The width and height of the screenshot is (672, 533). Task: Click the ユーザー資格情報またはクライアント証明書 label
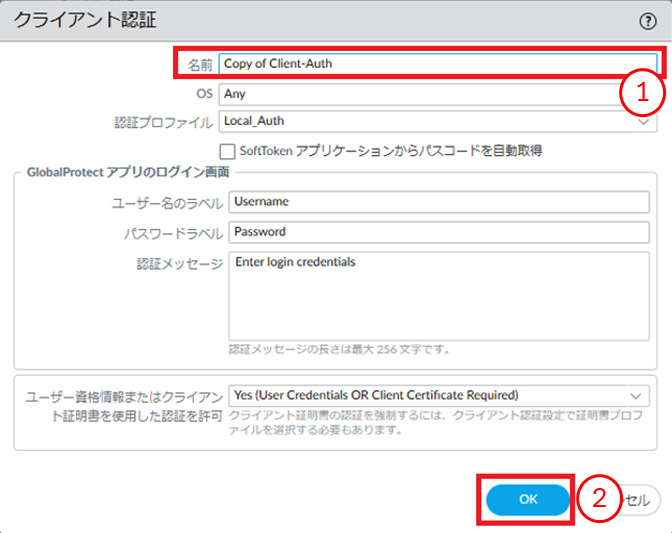point(124,406)
